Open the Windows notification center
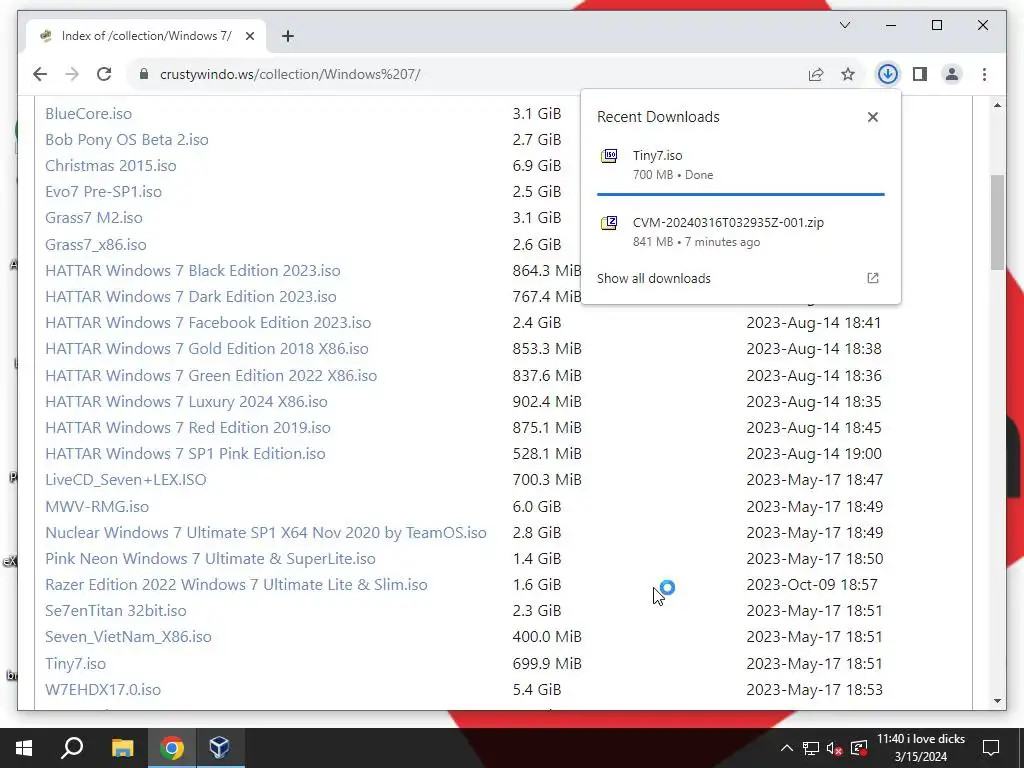The image size is (1024, 768). tap(991, 748)
